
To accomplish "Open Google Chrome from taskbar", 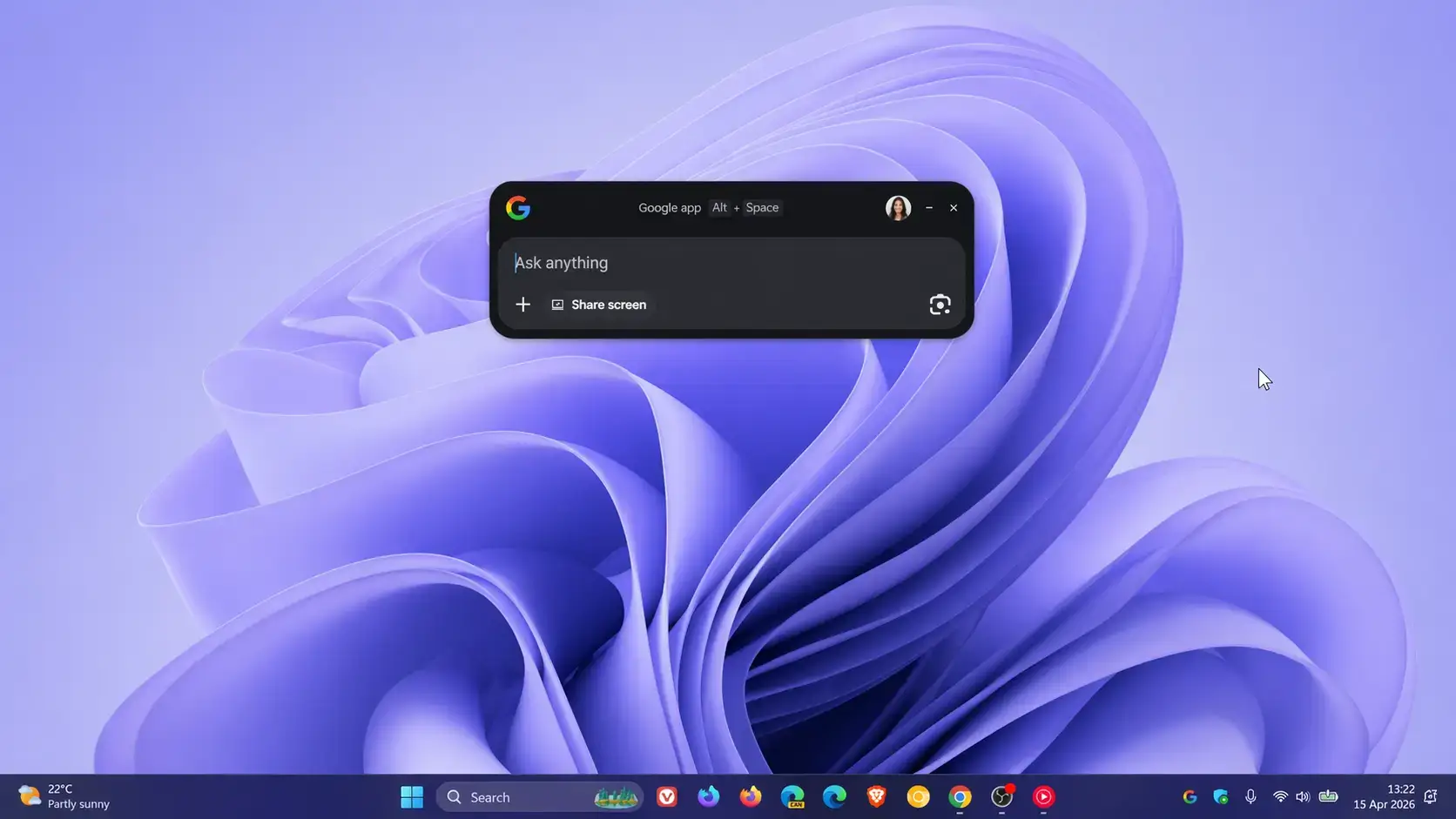I will 960,796.
